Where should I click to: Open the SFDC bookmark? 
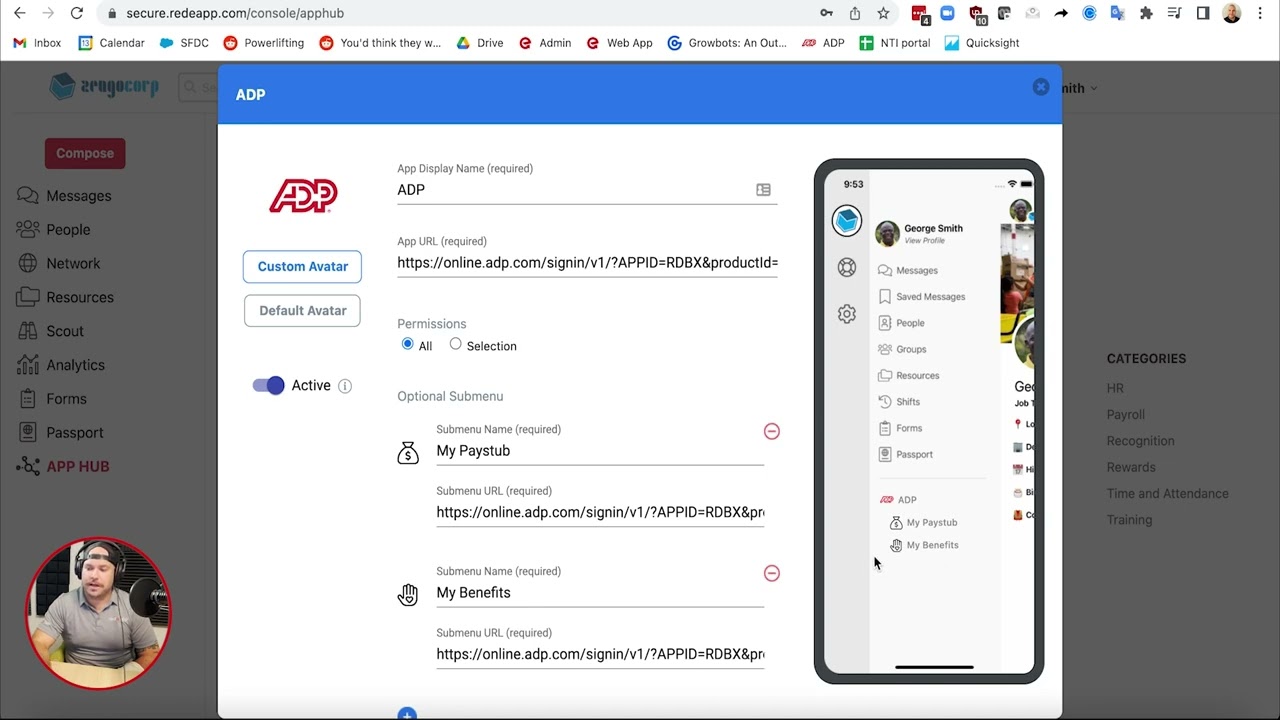184,43
